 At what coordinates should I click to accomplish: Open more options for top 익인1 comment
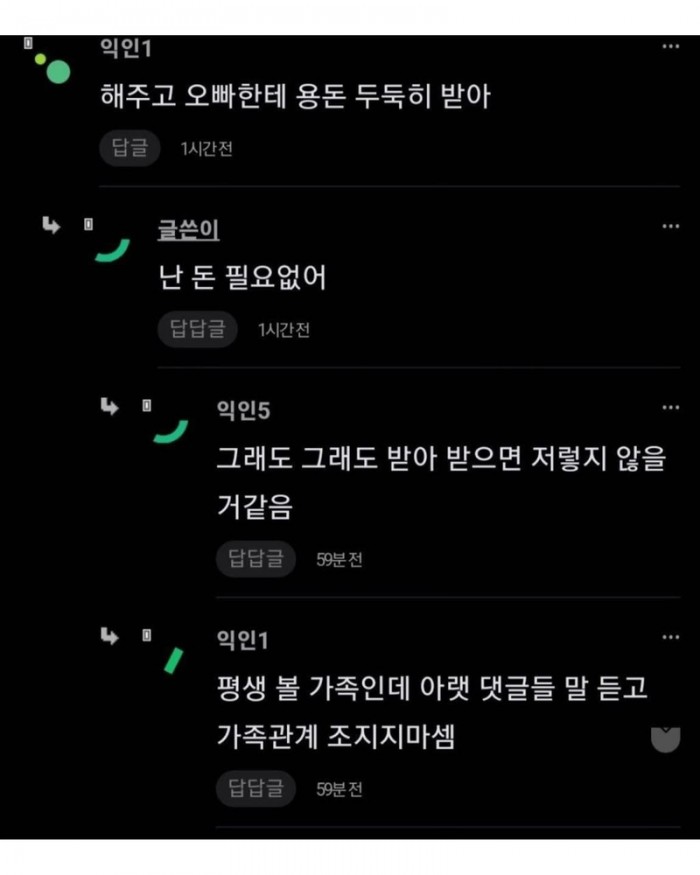point(670,46)
